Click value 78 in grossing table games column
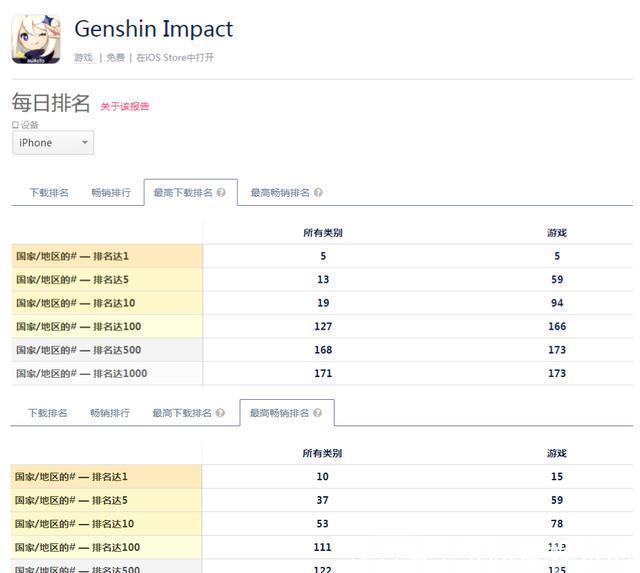 pyautogui.click(x=557, y=524)
